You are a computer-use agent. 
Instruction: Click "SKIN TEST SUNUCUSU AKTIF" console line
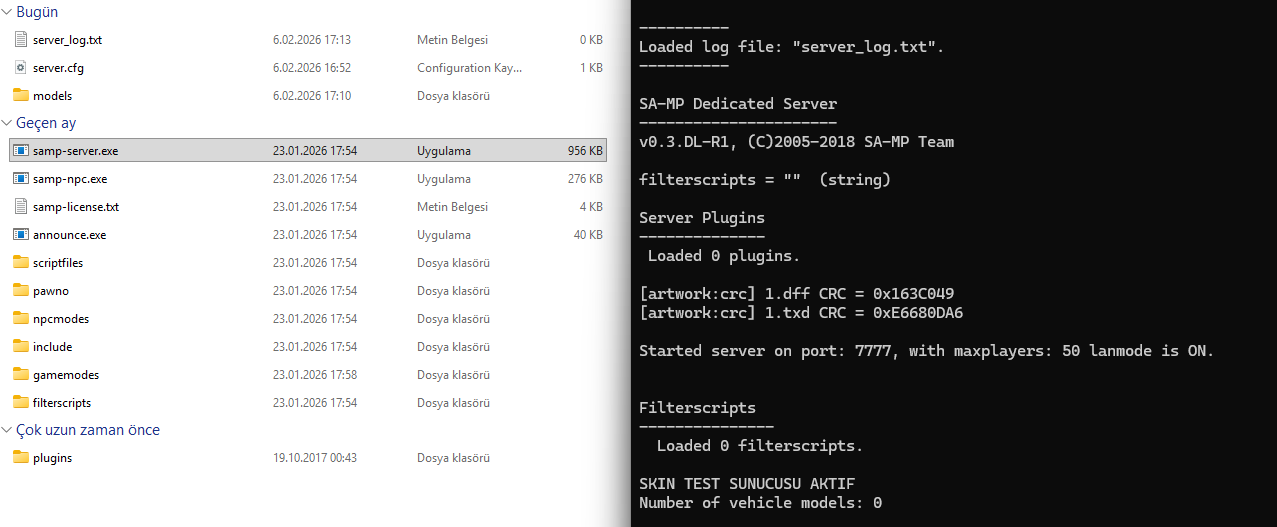(x=747, y=484)
